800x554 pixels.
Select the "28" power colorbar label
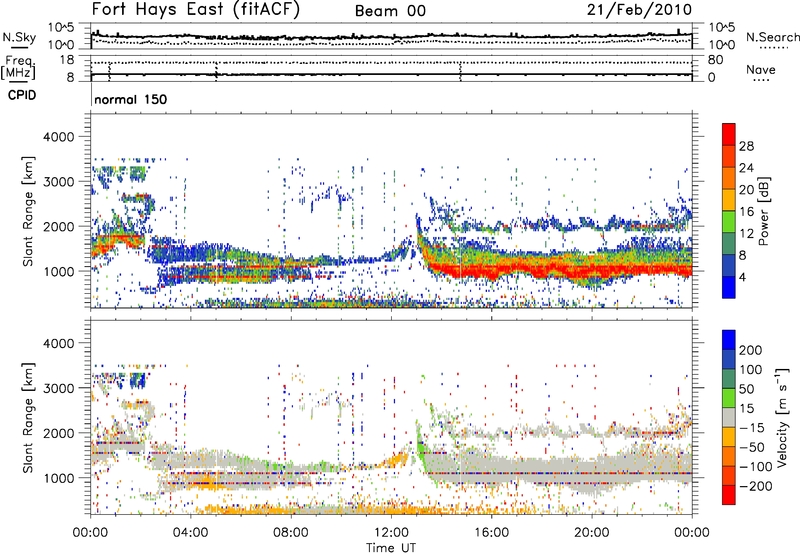(746, 146)
